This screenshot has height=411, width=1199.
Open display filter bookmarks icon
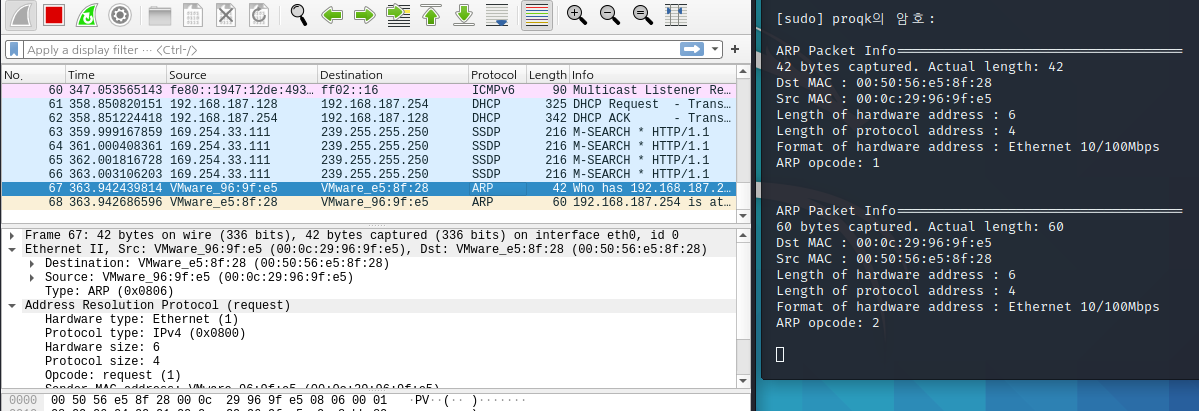[14, 50]
